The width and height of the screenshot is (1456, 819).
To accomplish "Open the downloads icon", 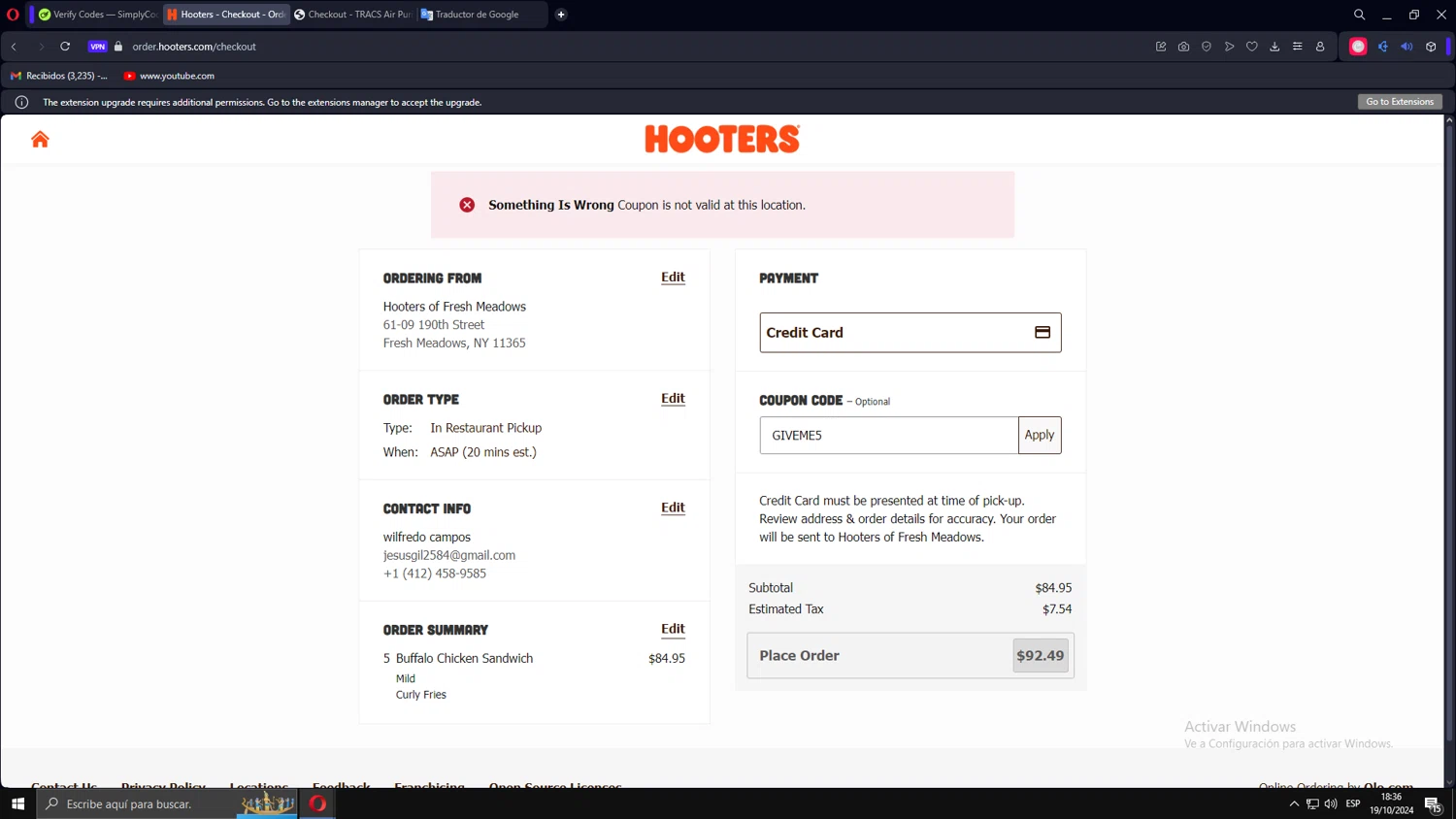I will [1274, 47].
